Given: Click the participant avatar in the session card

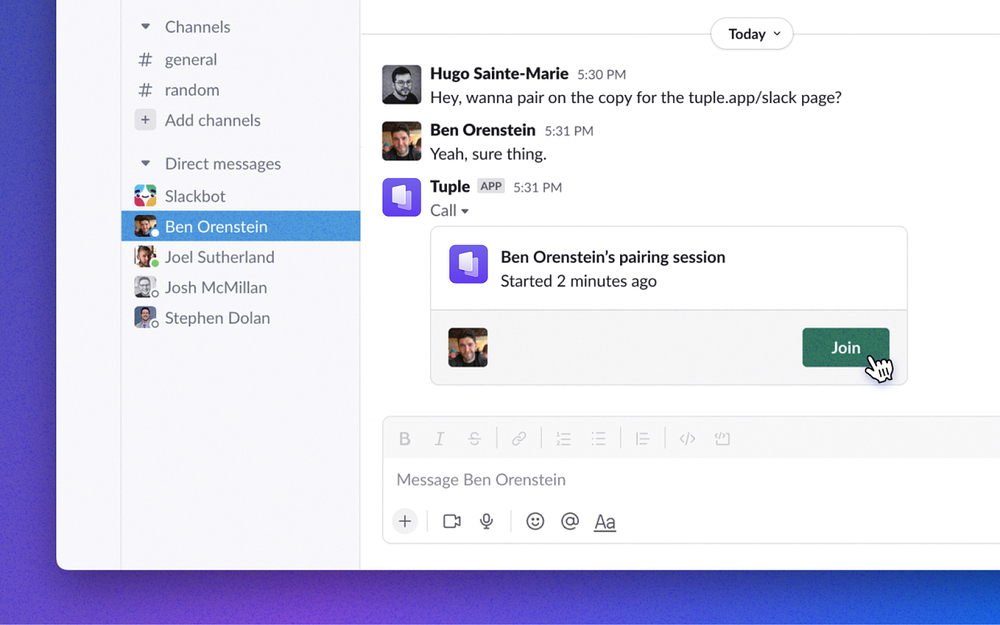Looking at the screenshot, I should tap(467, 348).
